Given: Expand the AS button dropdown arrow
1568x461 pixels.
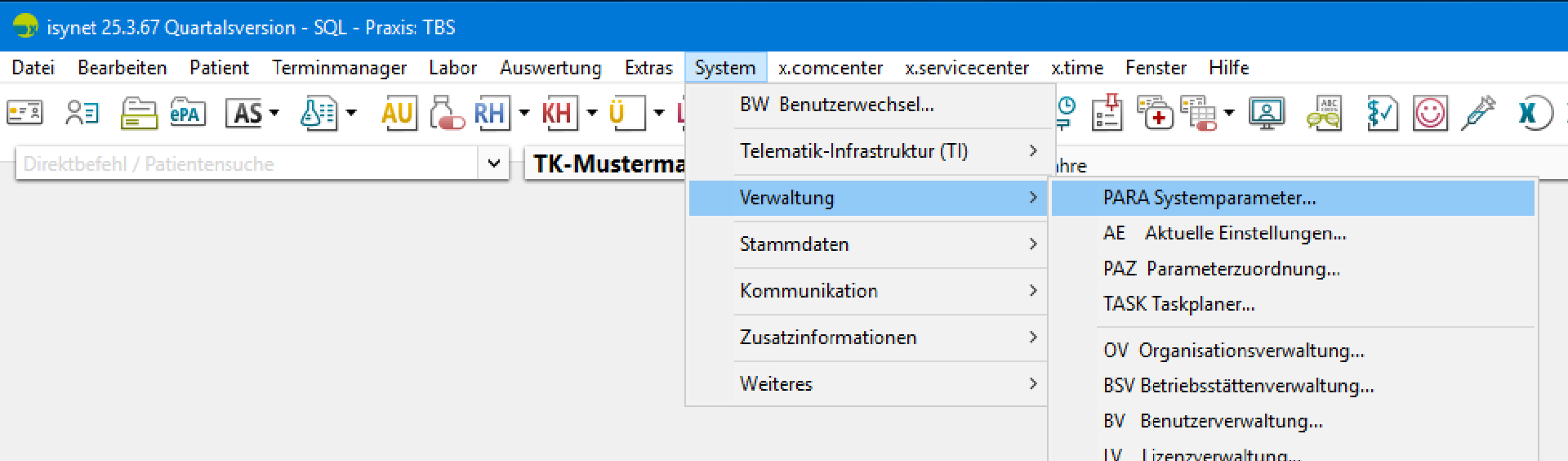Looking at the screenshot, I should tap(274, 113).
